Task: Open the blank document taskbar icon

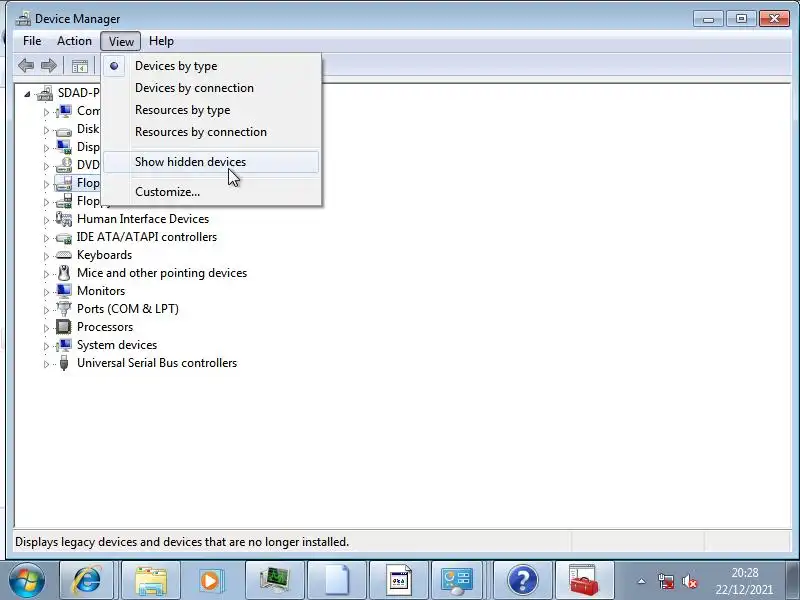Action: point(337,580)
